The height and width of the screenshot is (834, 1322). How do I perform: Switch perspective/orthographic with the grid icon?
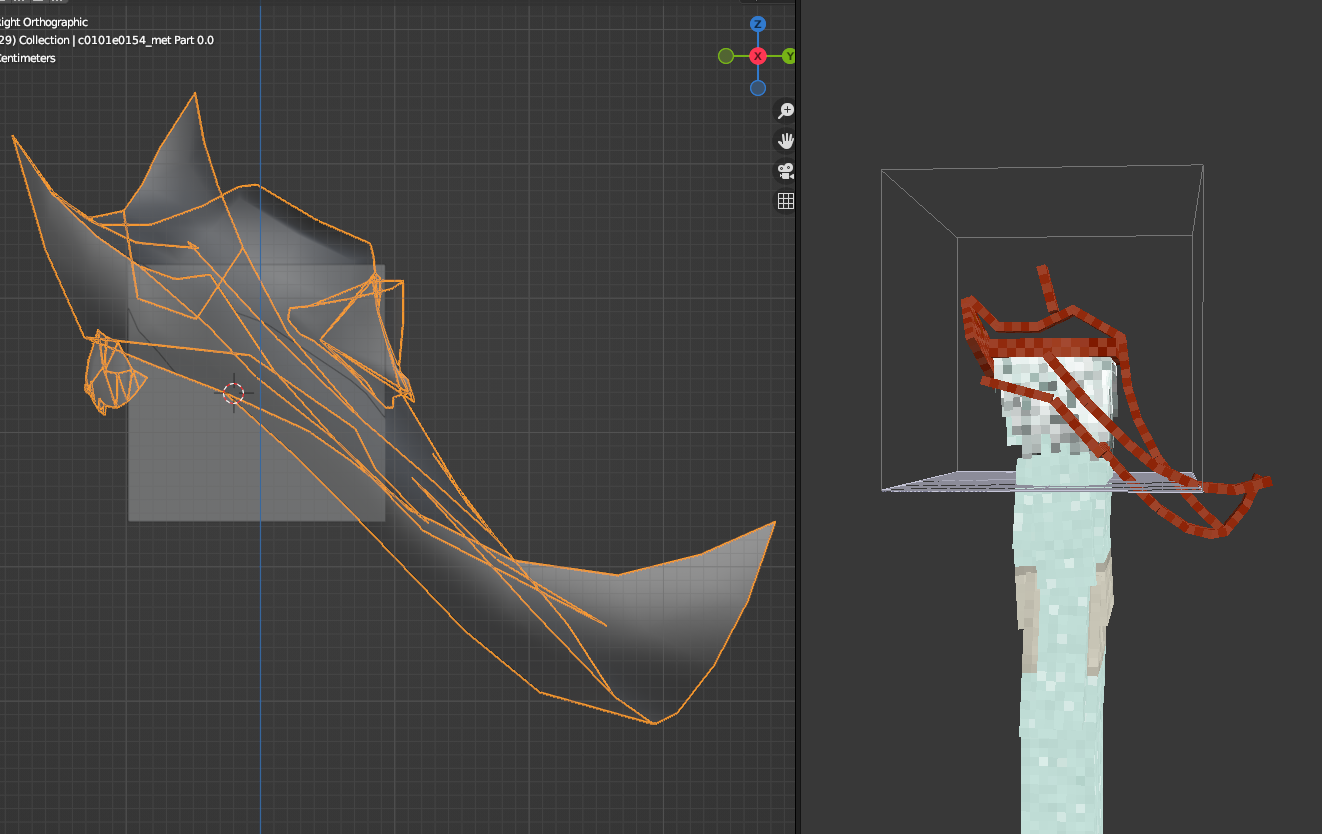click(786, 201)
